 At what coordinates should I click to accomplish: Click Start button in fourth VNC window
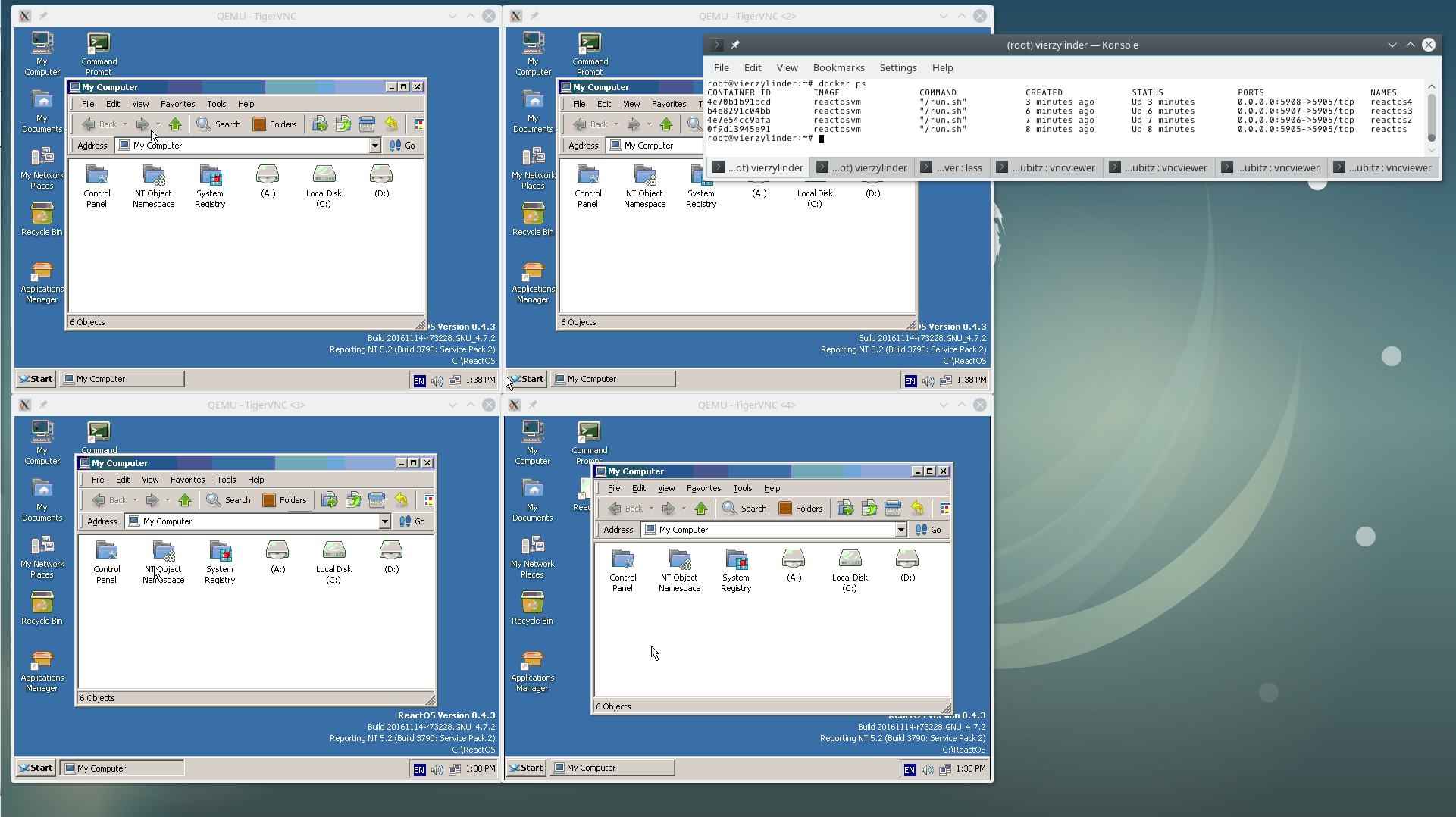click(x=526, y=768)
